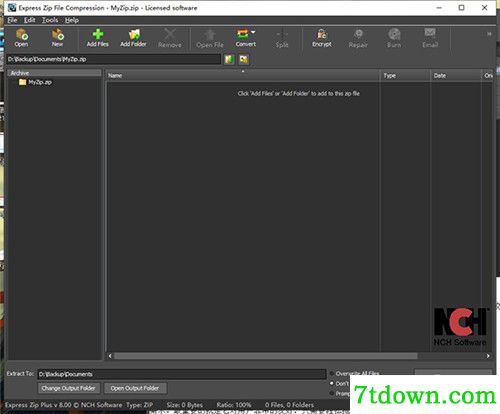Click the Burn disc icon

coord(394,38)
